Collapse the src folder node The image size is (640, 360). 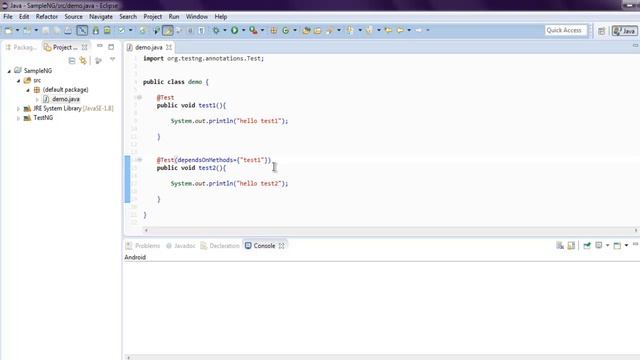[x=18, y=81]
